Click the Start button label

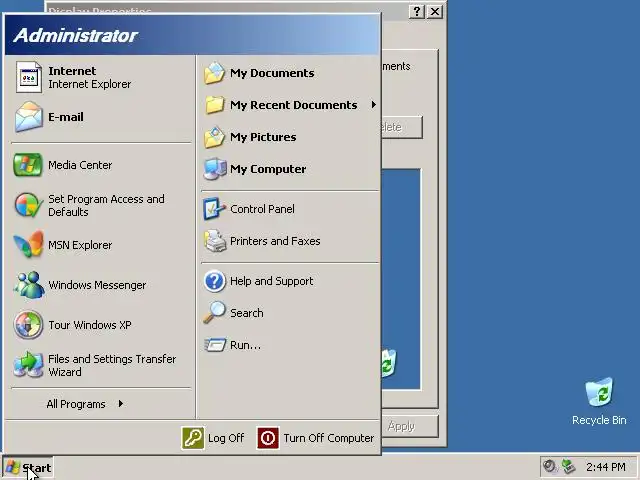37,468
